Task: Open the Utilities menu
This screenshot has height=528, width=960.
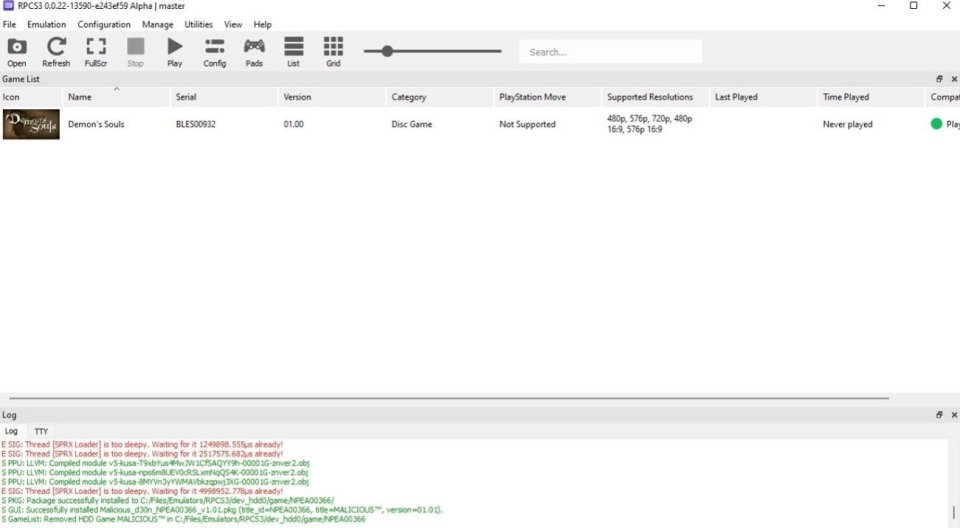Action: coord(199,24)
